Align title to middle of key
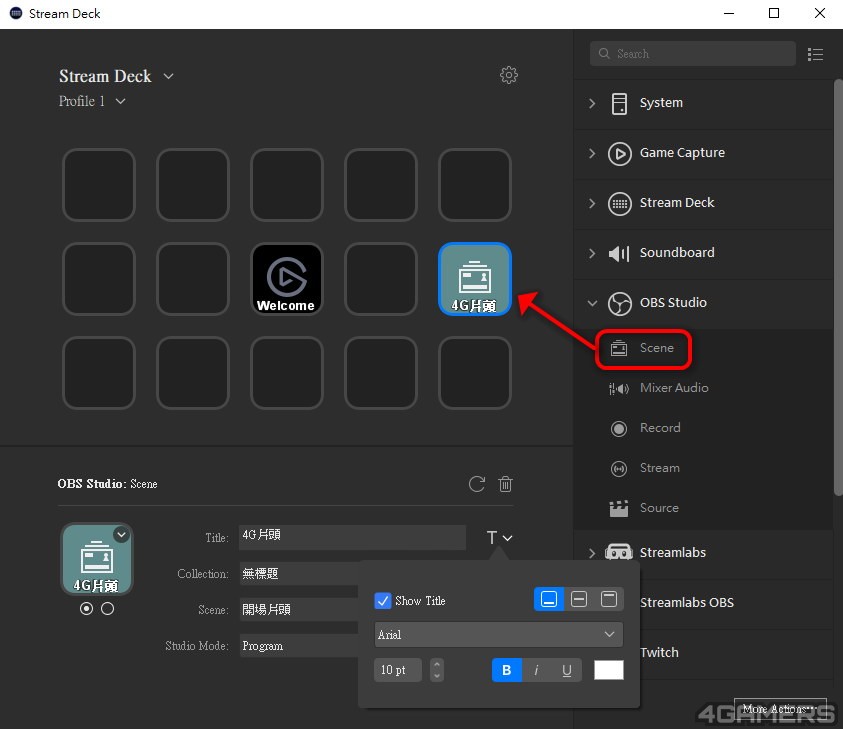This screenshot has width=843, height=729. pos(579,599)
